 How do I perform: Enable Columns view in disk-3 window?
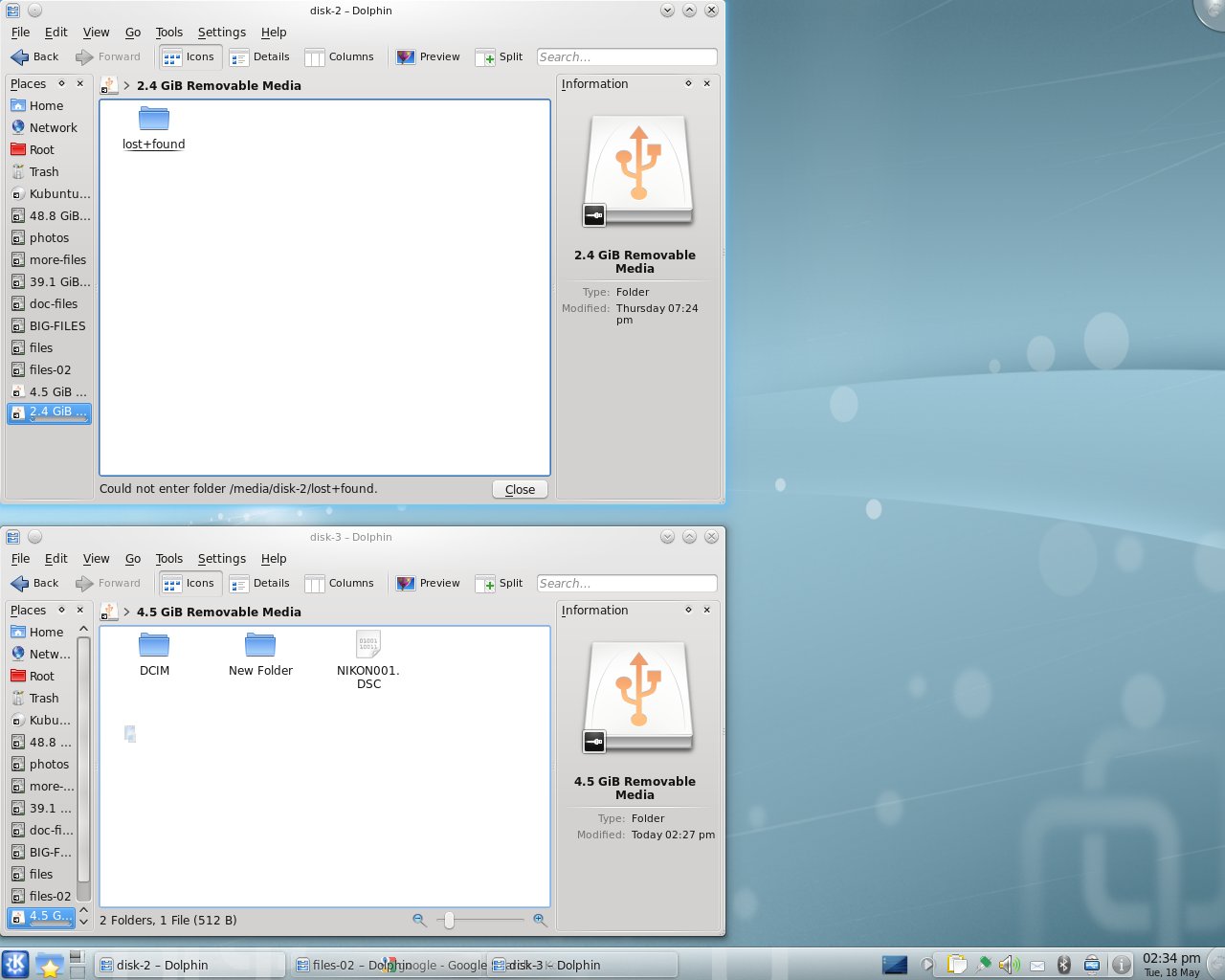click(340, 584)
